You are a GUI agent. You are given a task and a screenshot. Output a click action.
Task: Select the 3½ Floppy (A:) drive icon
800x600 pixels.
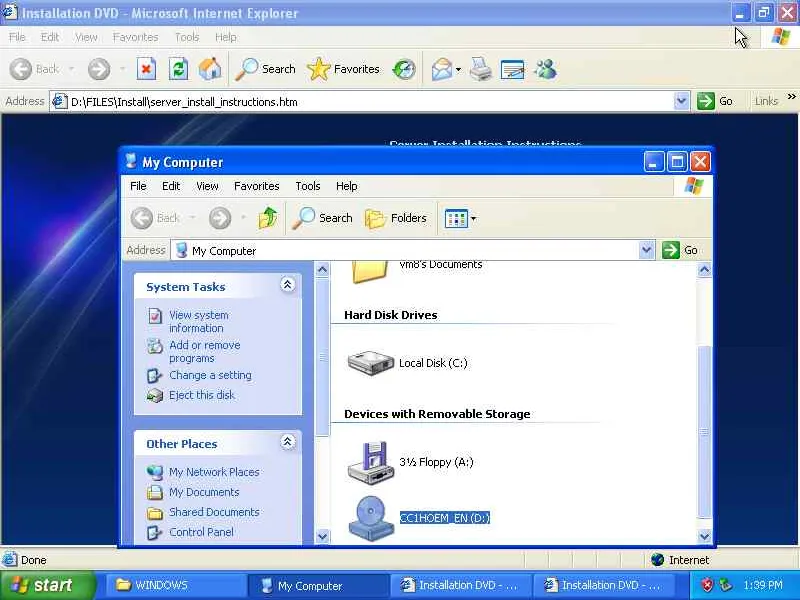pyautogui.click(x=371, y=462)
